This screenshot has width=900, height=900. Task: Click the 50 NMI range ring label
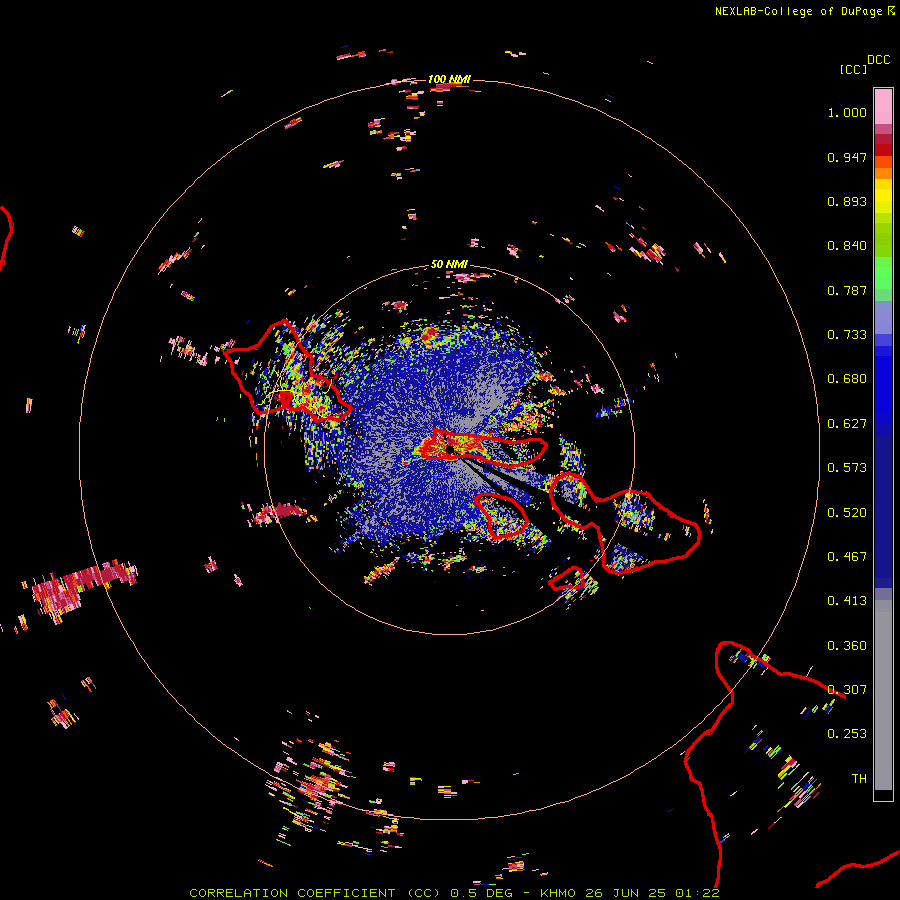click(x=449, y=264)
